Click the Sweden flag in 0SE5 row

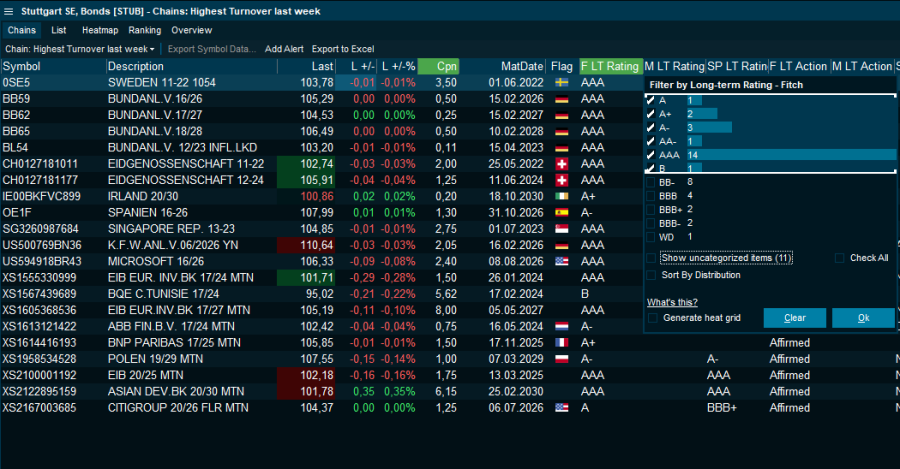click(562, 82)
